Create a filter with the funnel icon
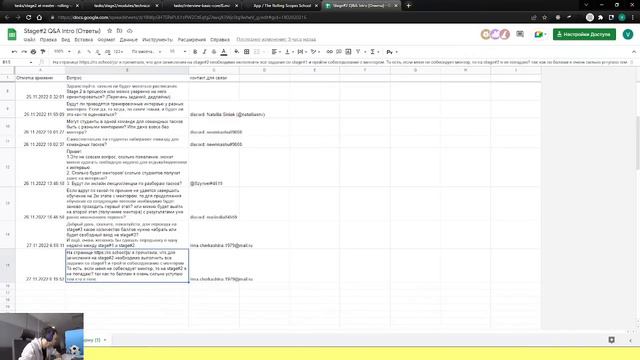 tap(358, 52)
